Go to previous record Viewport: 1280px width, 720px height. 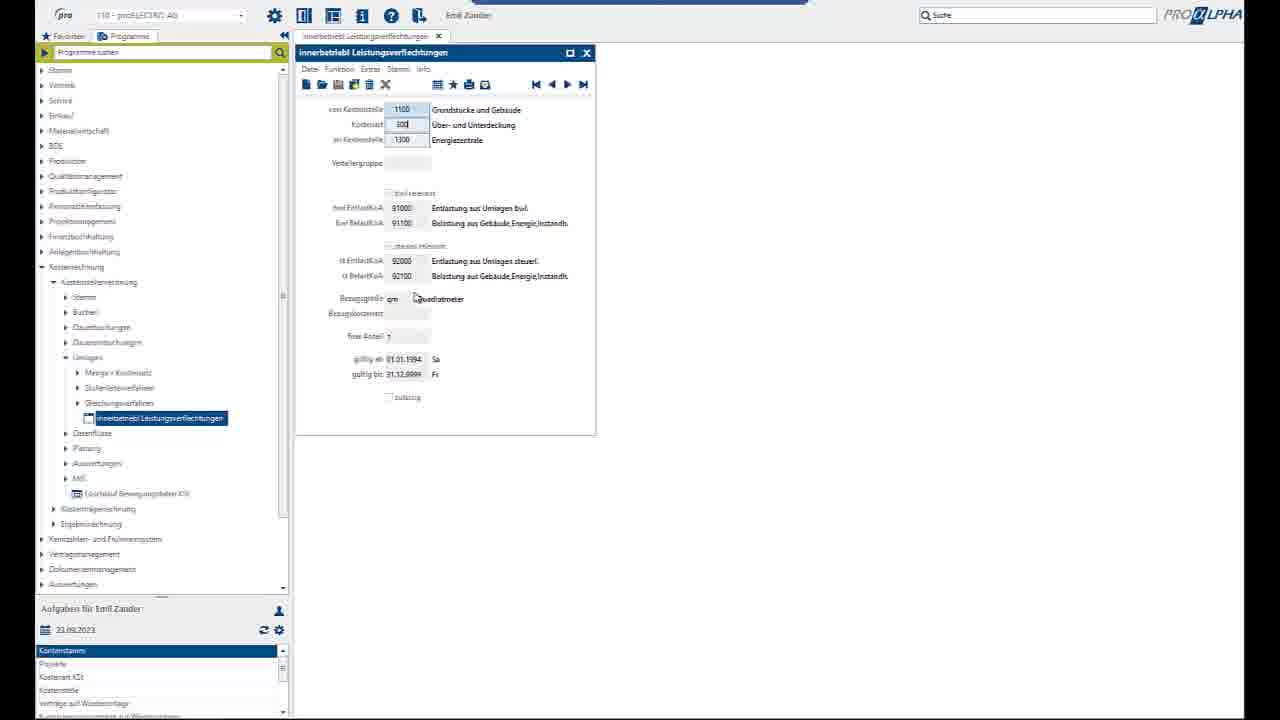pos(551,85)
